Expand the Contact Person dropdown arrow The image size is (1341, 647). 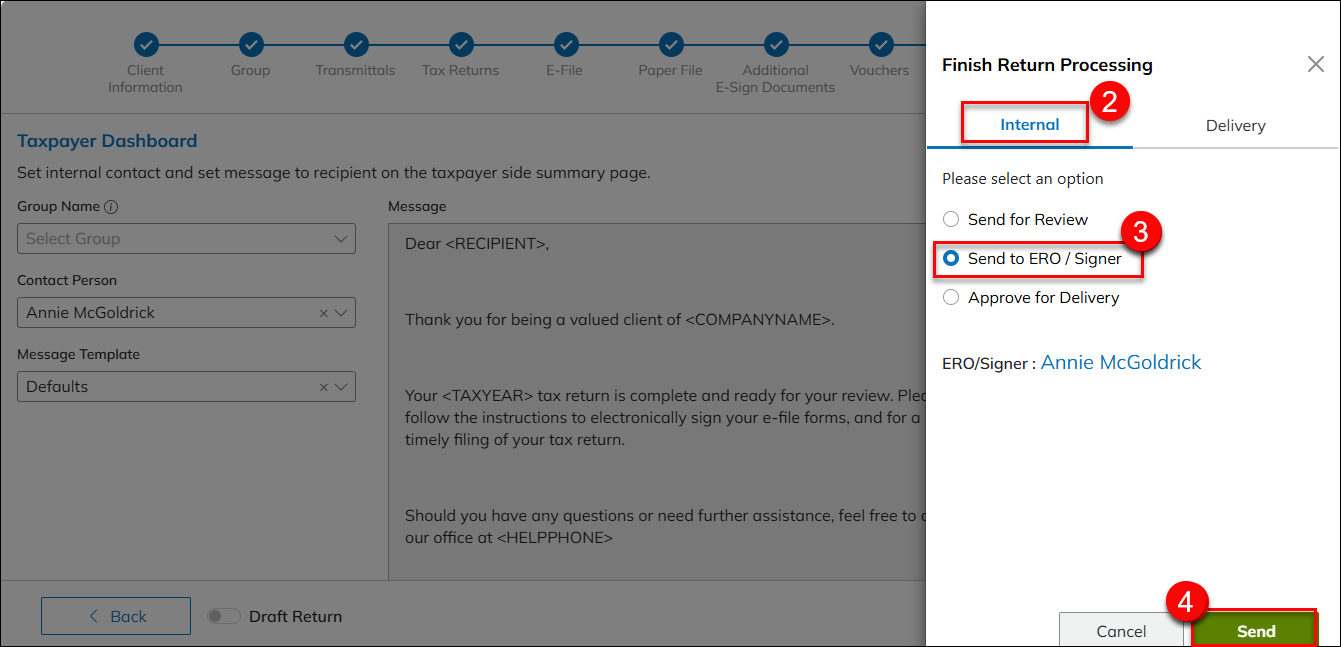[342, 313]
